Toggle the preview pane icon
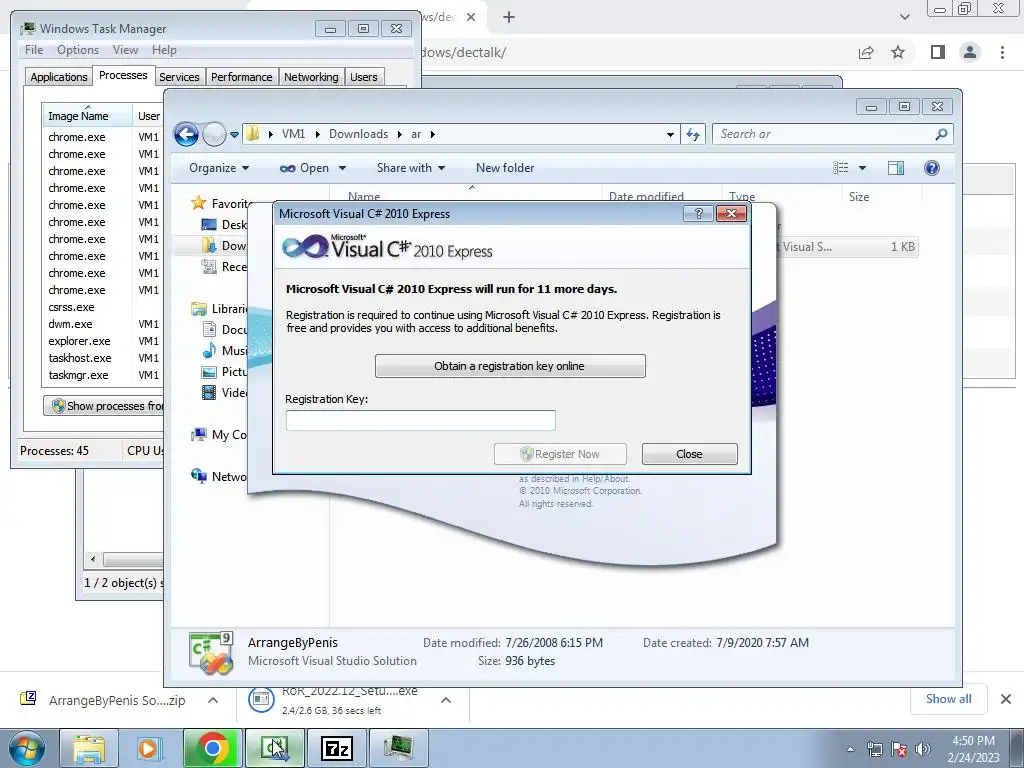 896,168
